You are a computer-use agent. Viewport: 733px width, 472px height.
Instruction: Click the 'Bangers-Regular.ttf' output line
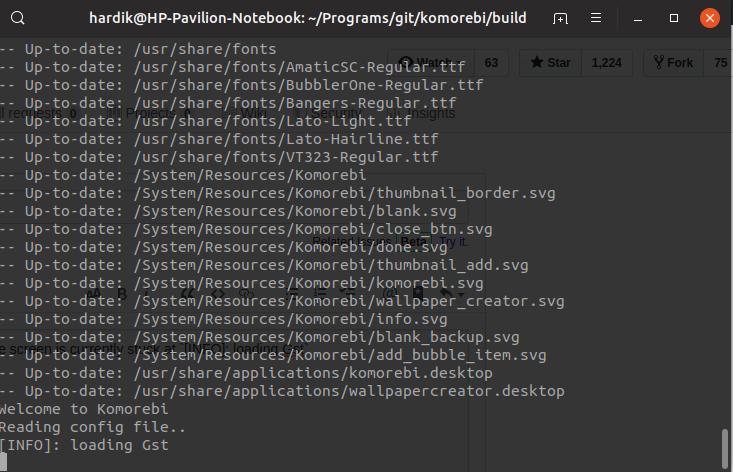228,103
